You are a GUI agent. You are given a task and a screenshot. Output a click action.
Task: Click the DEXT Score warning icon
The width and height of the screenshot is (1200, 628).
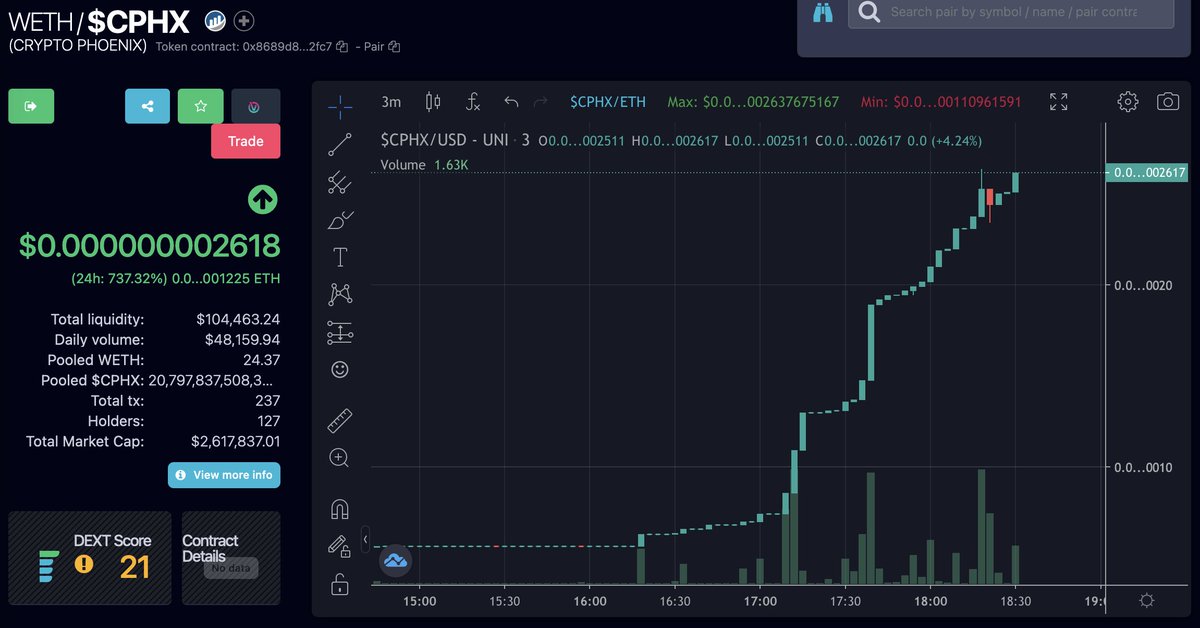point(84,565)
